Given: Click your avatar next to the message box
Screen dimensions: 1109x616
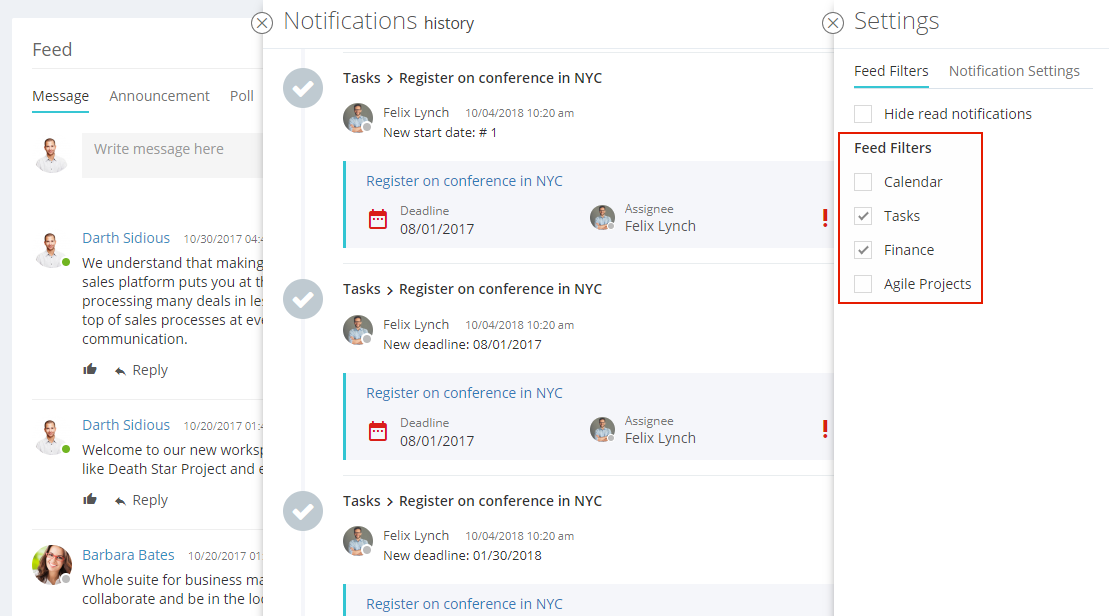Looking at the screenshot, I should 51,155.
